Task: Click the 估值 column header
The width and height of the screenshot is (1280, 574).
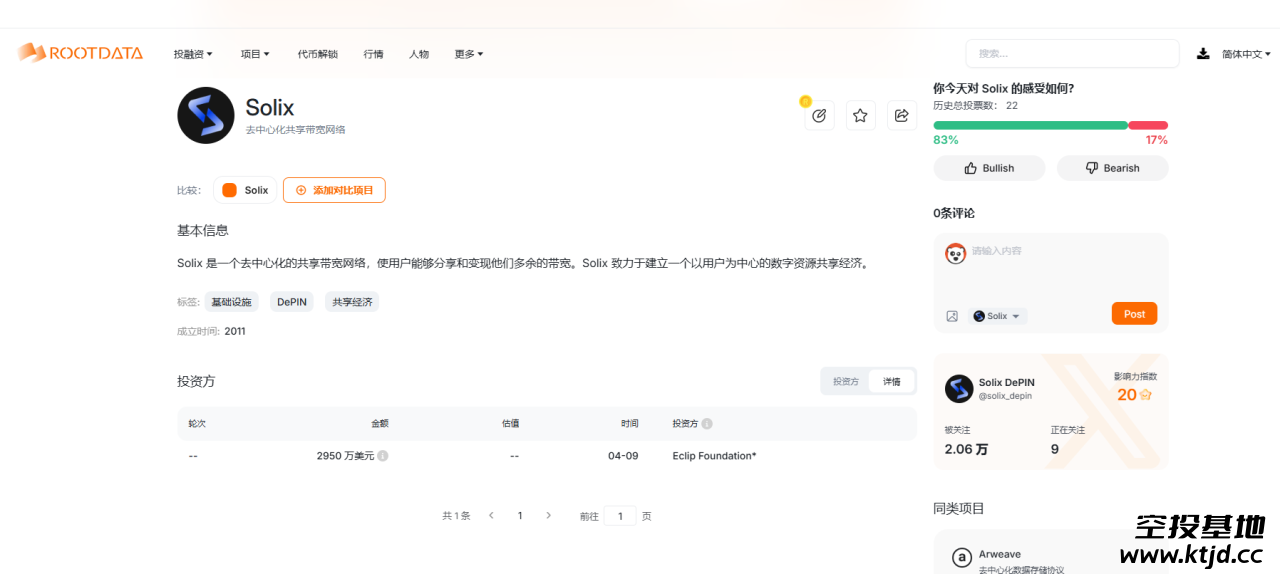Action: pos(510,424)
